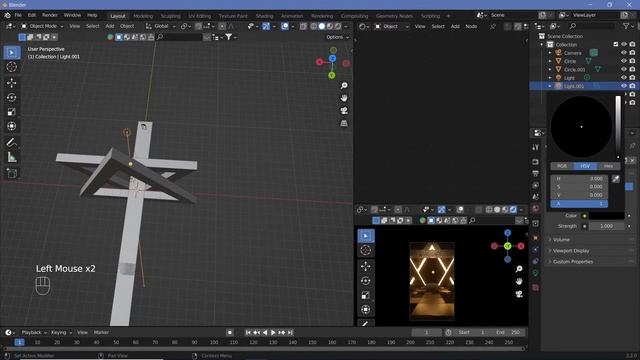The width and height of the screenshot is (640, 360).
Task: Switch perspective/orthographic grid icon in main viewport
Action: pos(344,123)
